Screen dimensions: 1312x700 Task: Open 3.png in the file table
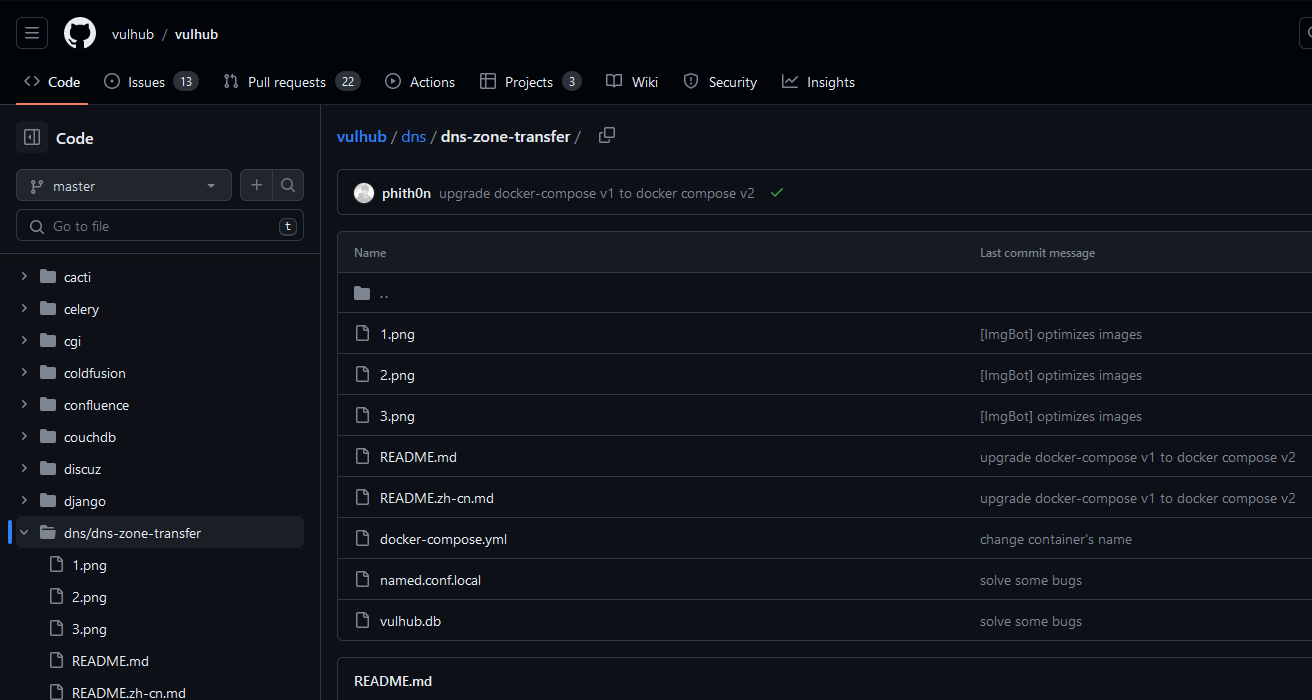397,416
